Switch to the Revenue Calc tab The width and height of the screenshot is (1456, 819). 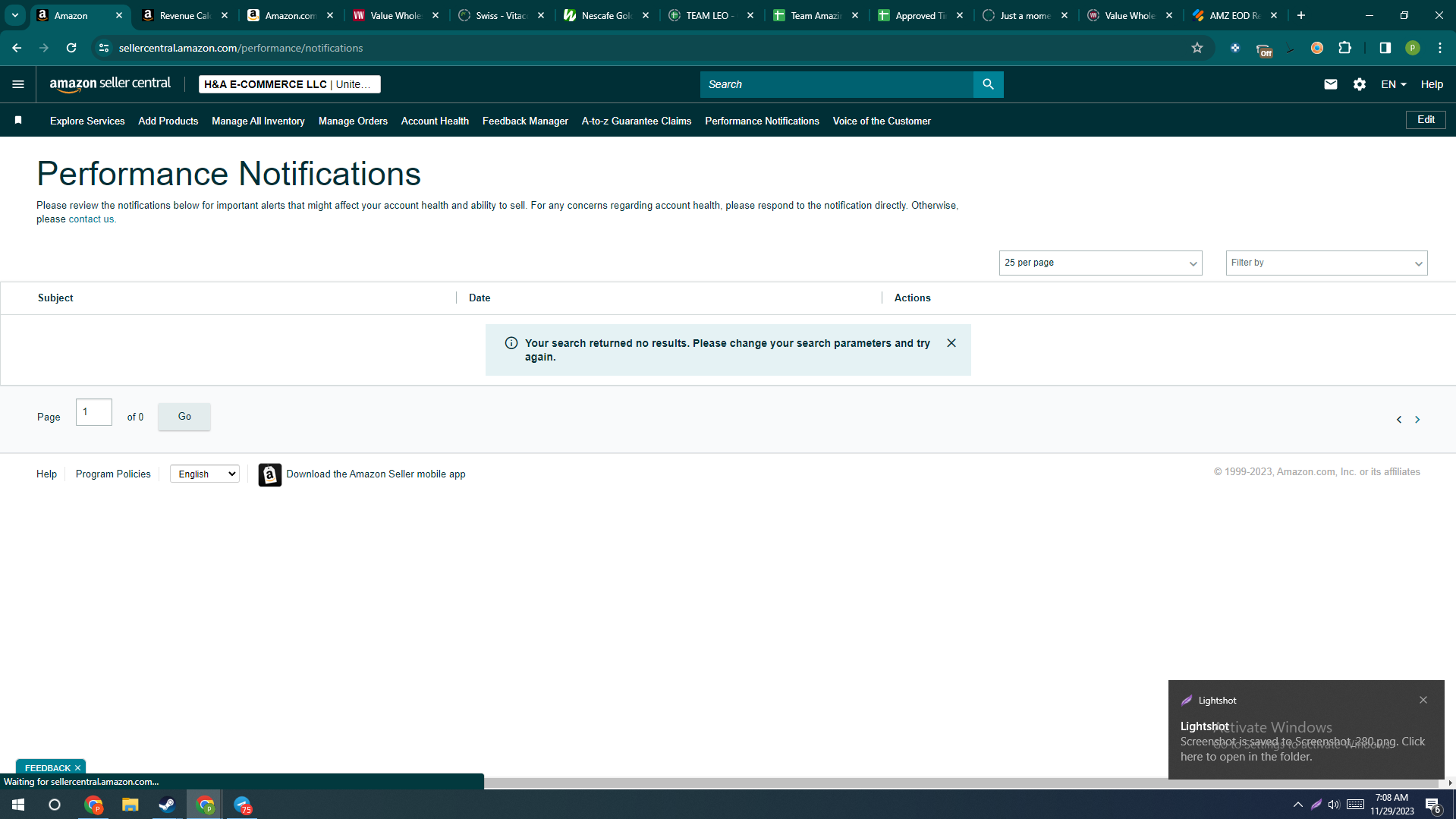click(184, 15)
